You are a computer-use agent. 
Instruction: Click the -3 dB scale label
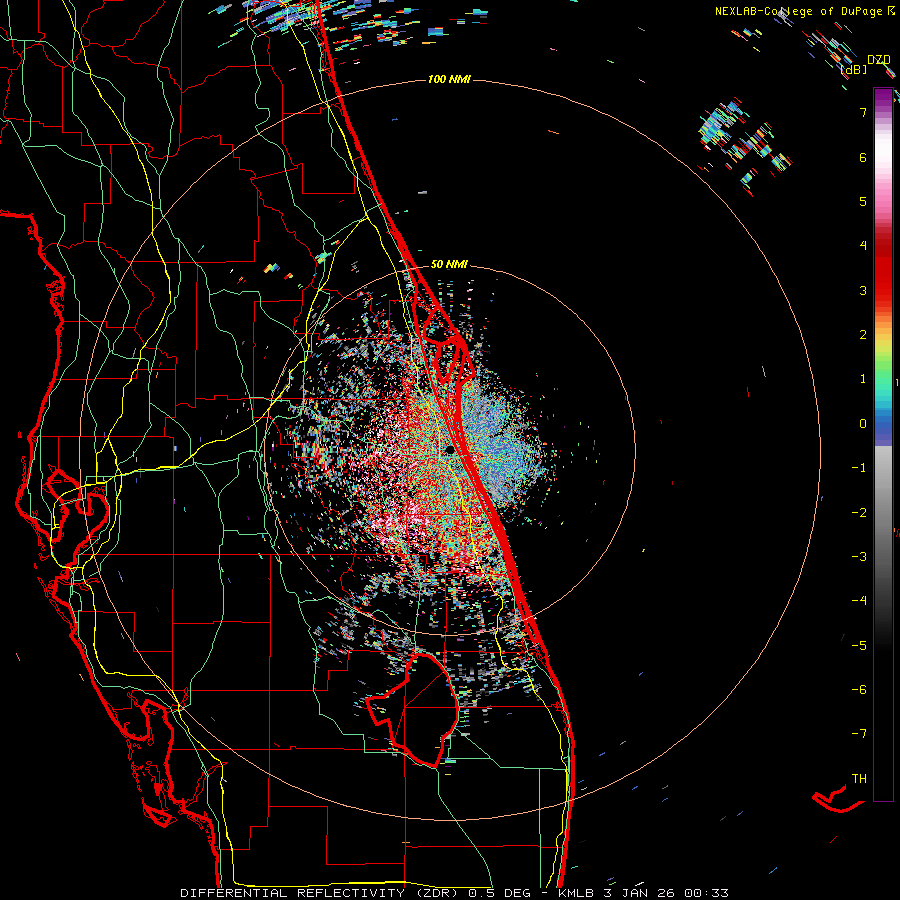pos(859,557)
